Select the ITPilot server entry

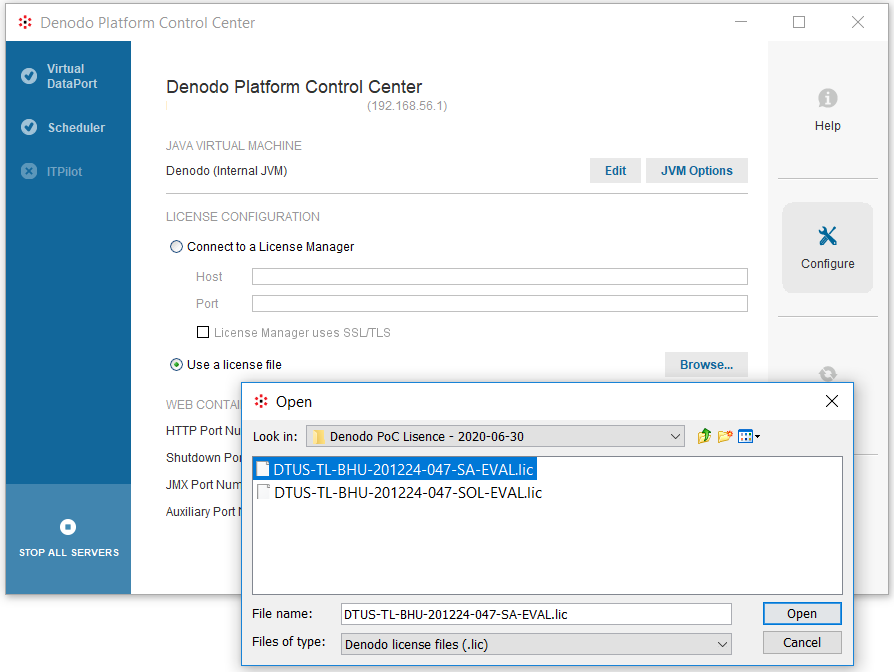click(x=52, y=171)
